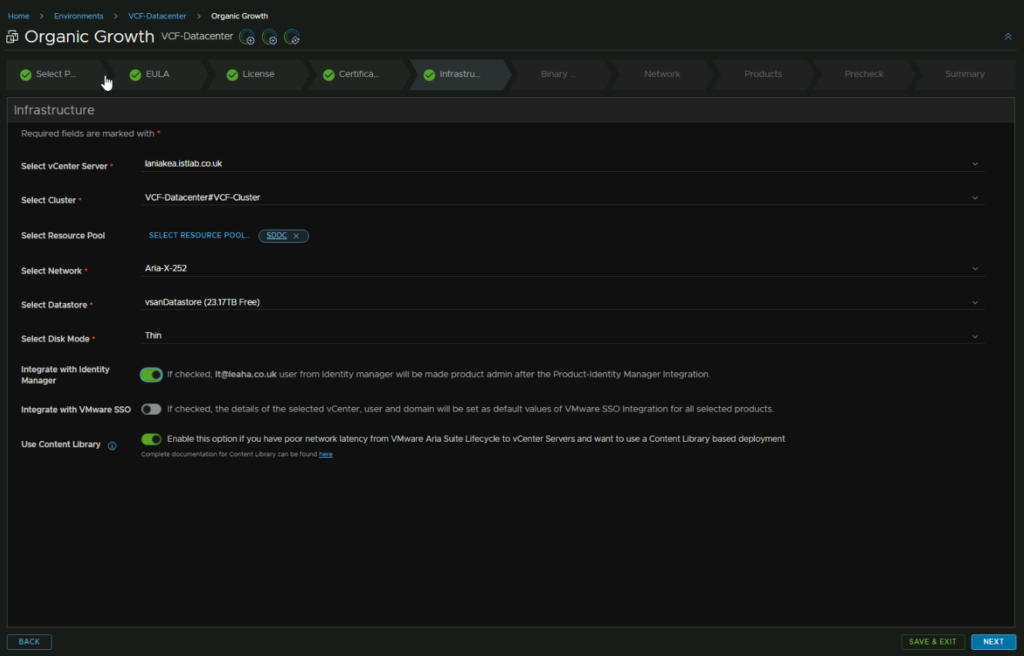Viewport: 1024px width, 656px height.
Task: Jump to the Products wizard step
Action: click(763, 74)
